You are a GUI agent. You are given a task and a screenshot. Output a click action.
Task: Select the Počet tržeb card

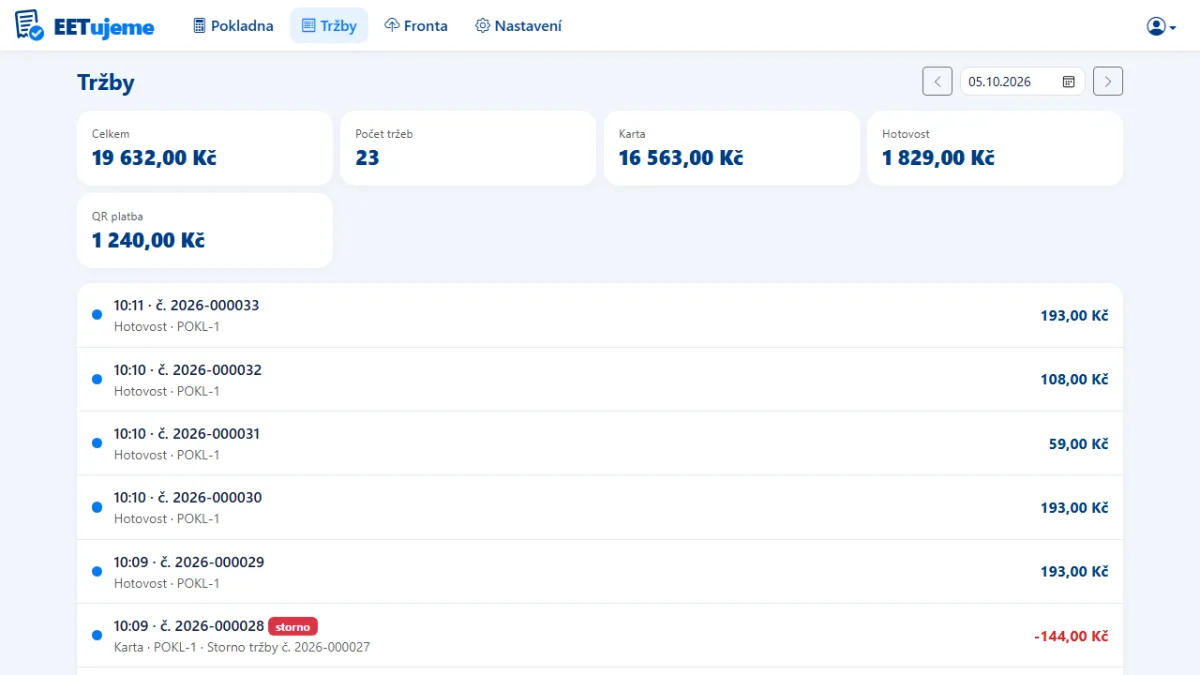click(468, 148)
